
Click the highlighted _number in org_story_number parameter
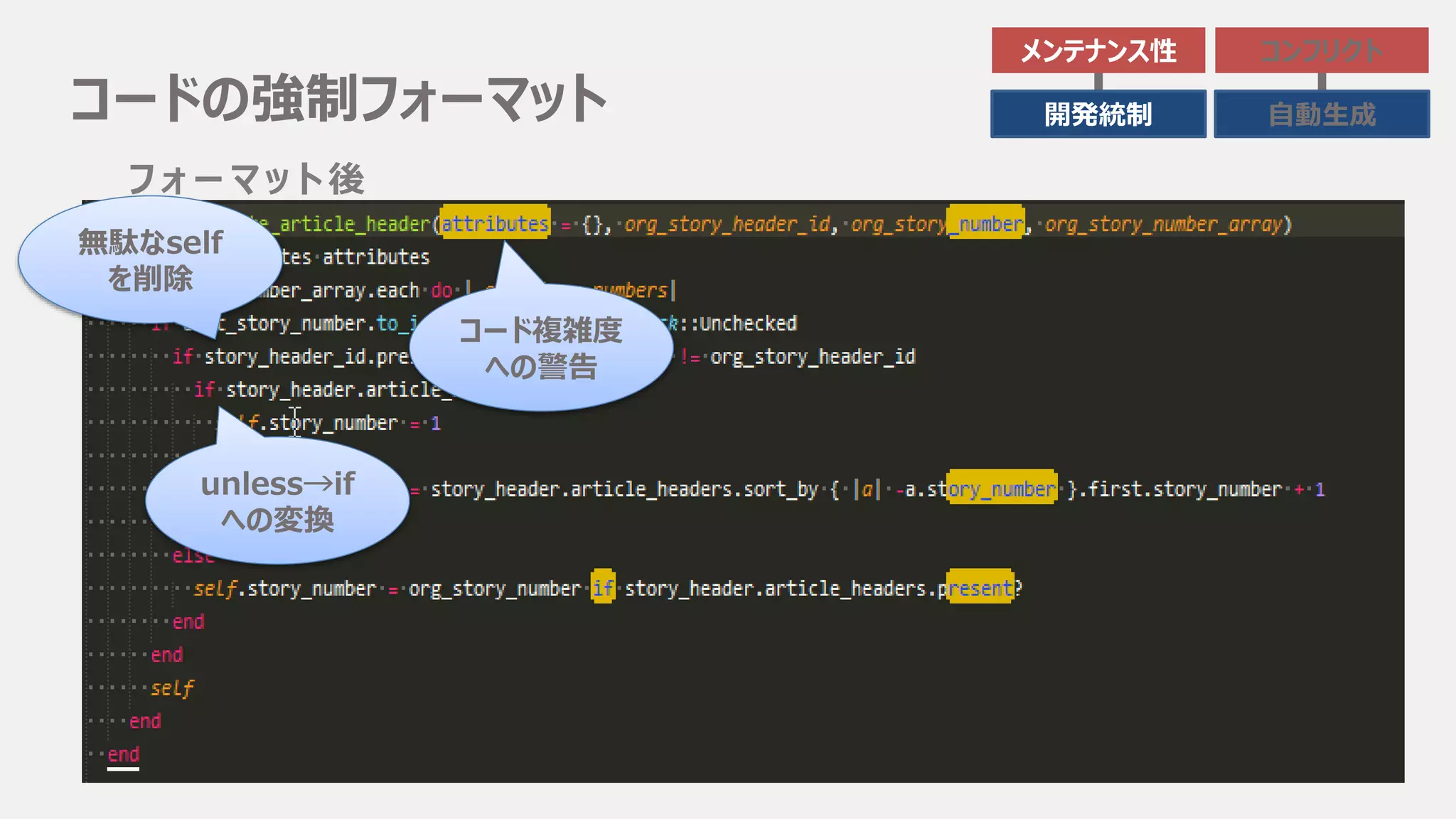(x=986, y=224)
